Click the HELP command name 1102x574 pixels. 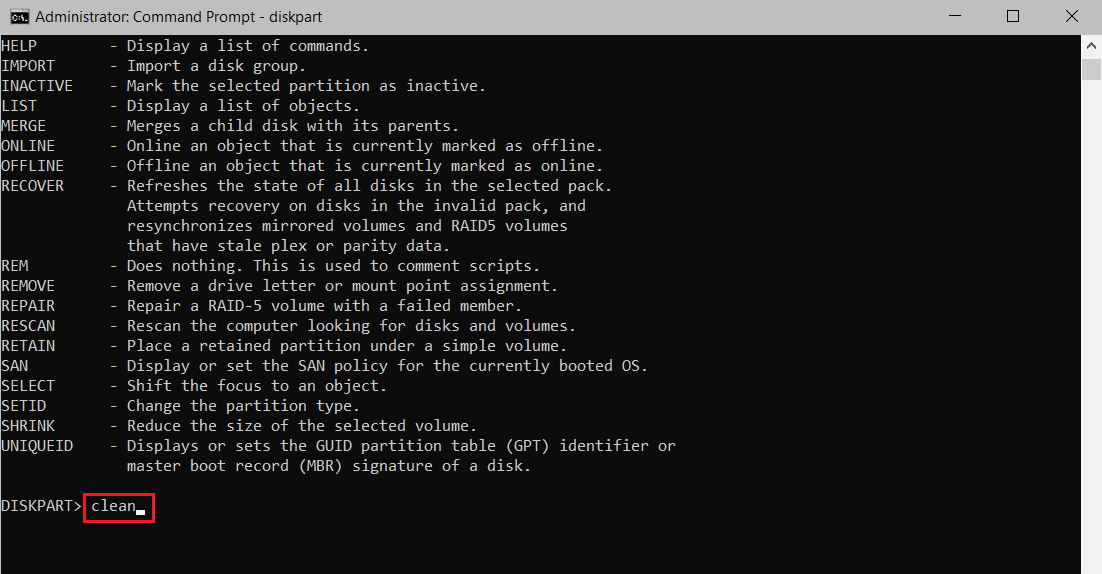(18, 46)
